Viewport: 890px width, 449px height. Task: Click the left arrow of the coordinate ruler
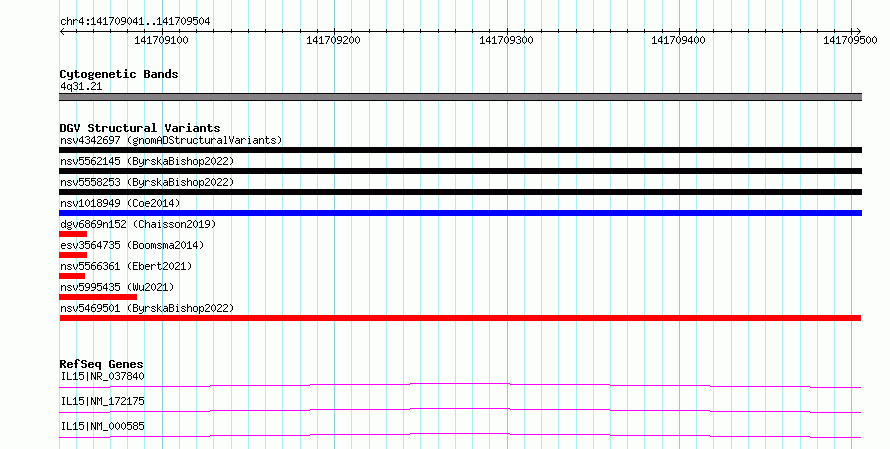point(62,32)
